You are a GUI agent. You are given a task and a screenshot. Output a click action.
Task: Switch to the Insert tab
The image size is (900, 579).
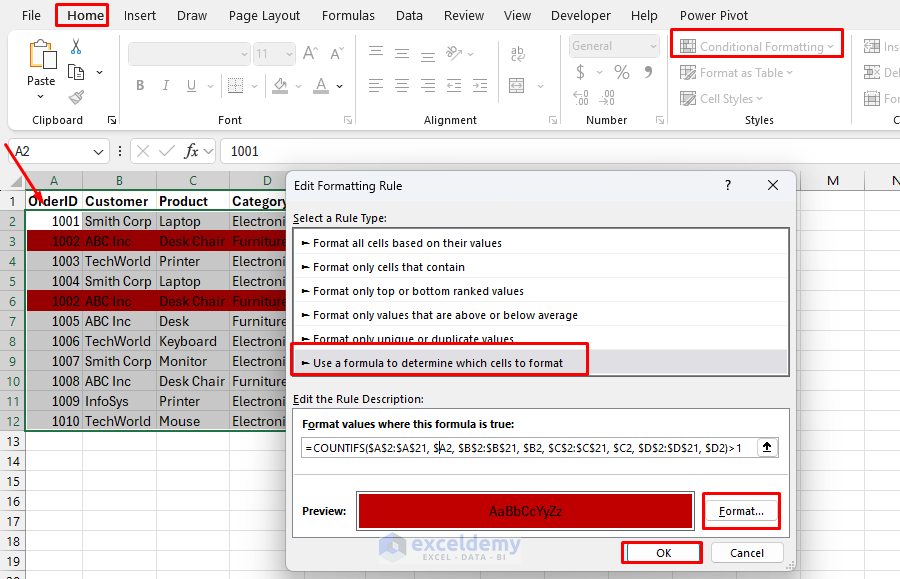coord(139,15)
